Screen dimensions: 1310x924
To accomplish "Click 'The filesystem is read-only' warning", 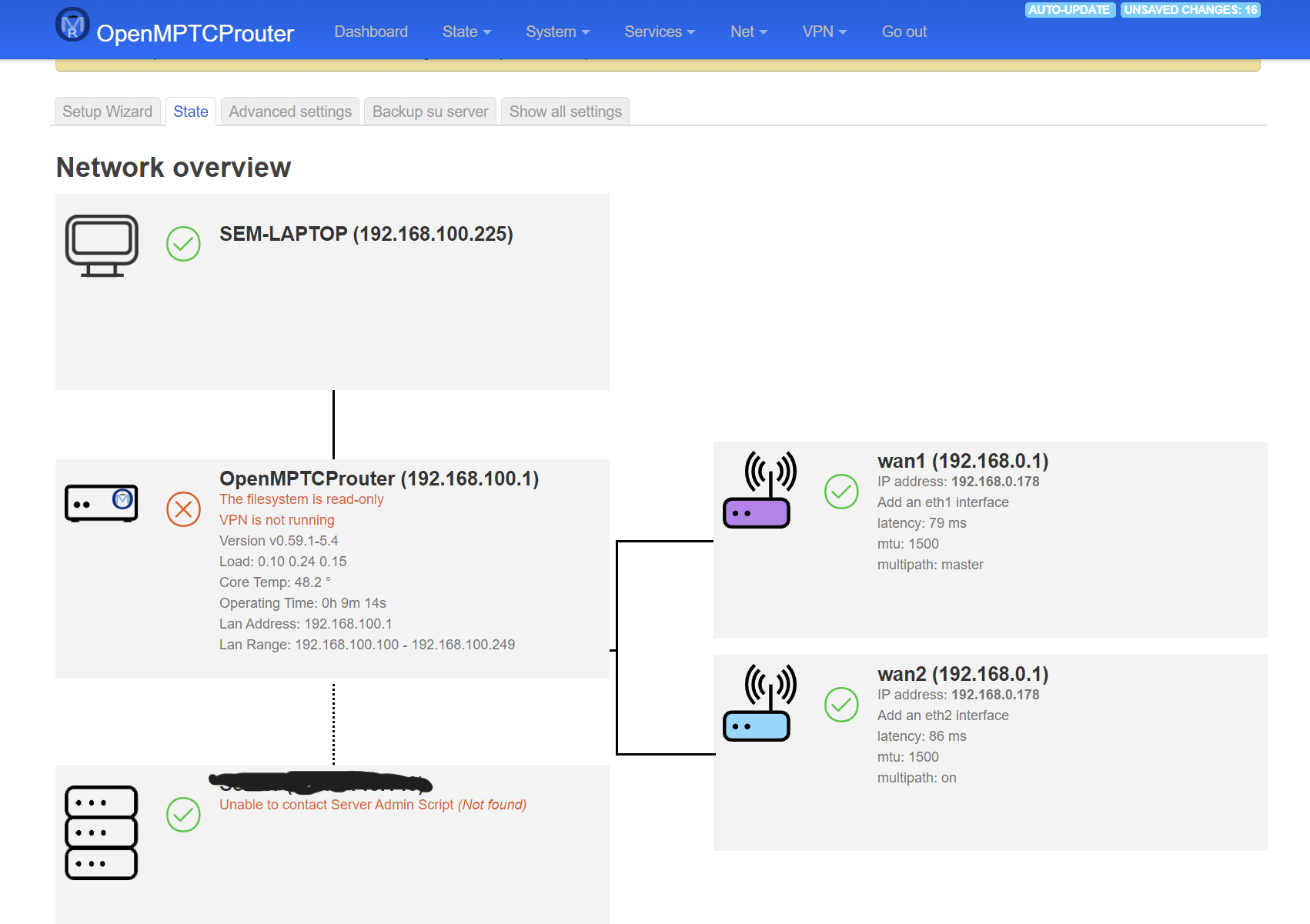I will 302,499.
